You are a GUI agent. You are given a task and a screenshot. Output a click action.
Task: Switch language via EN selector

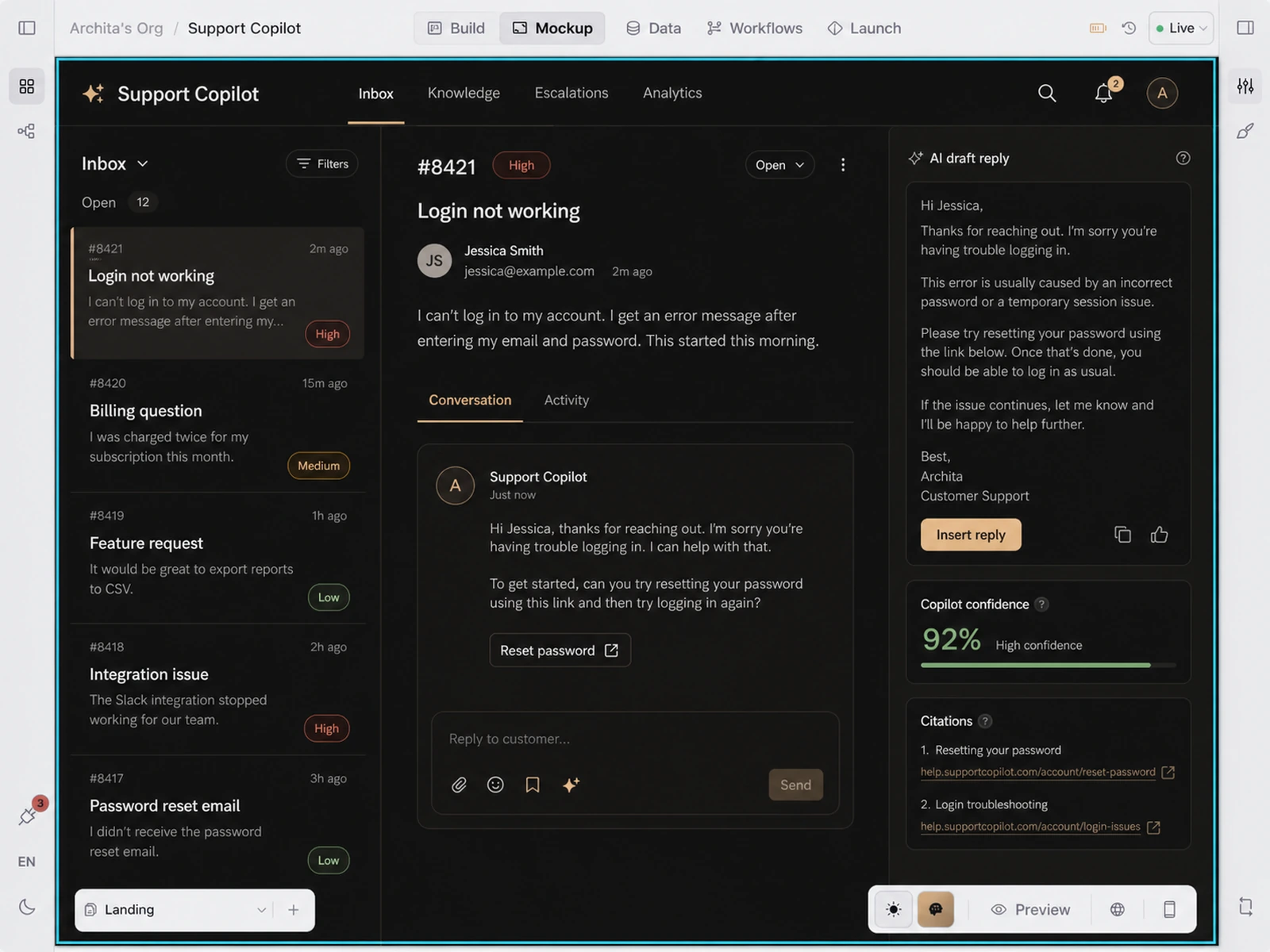pyautogui.click(x=27, y=862)
